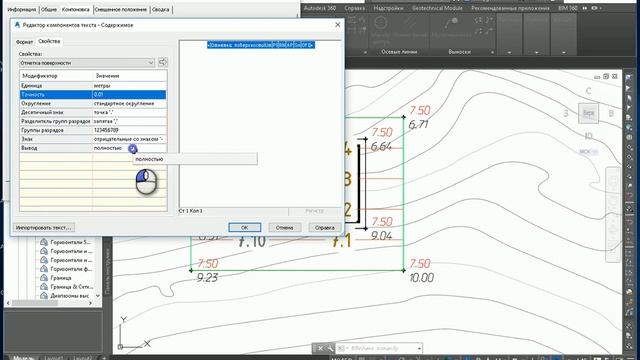
Task: Click the highlighted property text in the editor
Action: point(261,45)
